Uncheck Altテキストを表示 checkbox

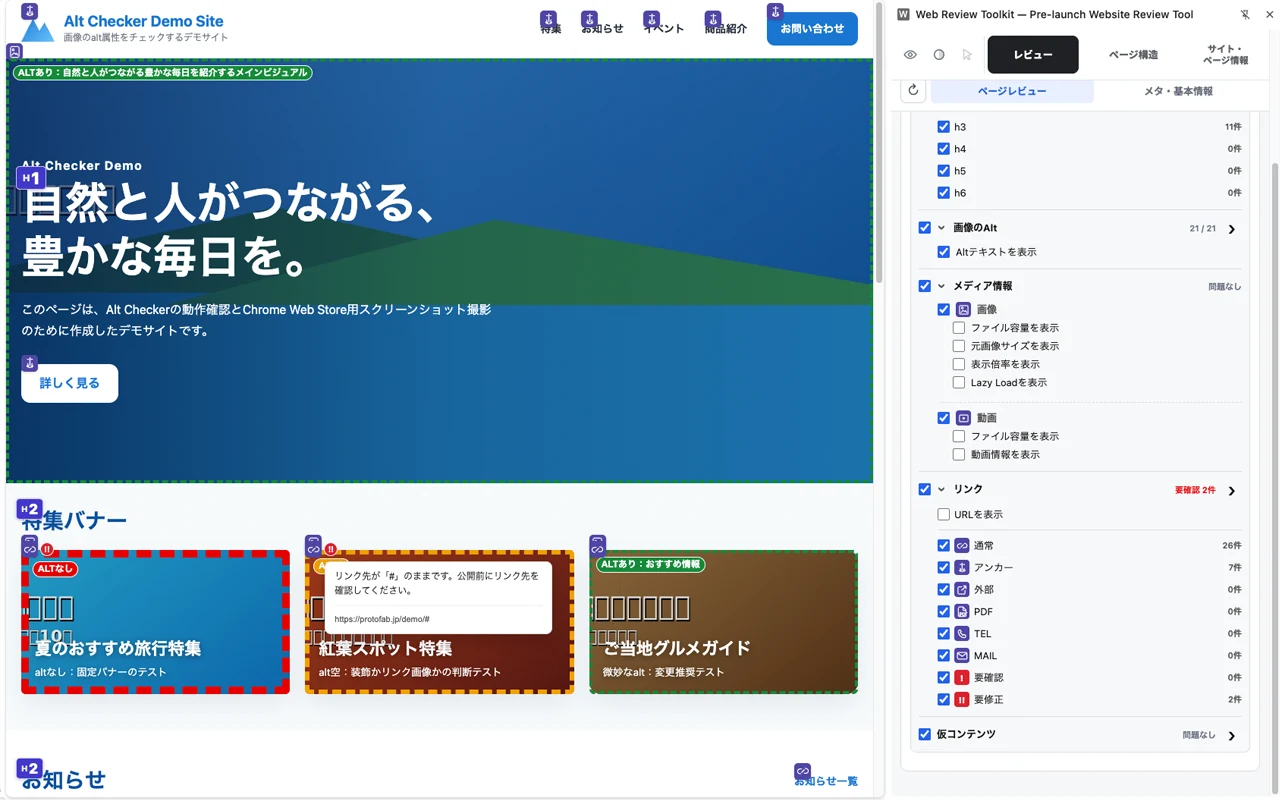click(943, 252)
